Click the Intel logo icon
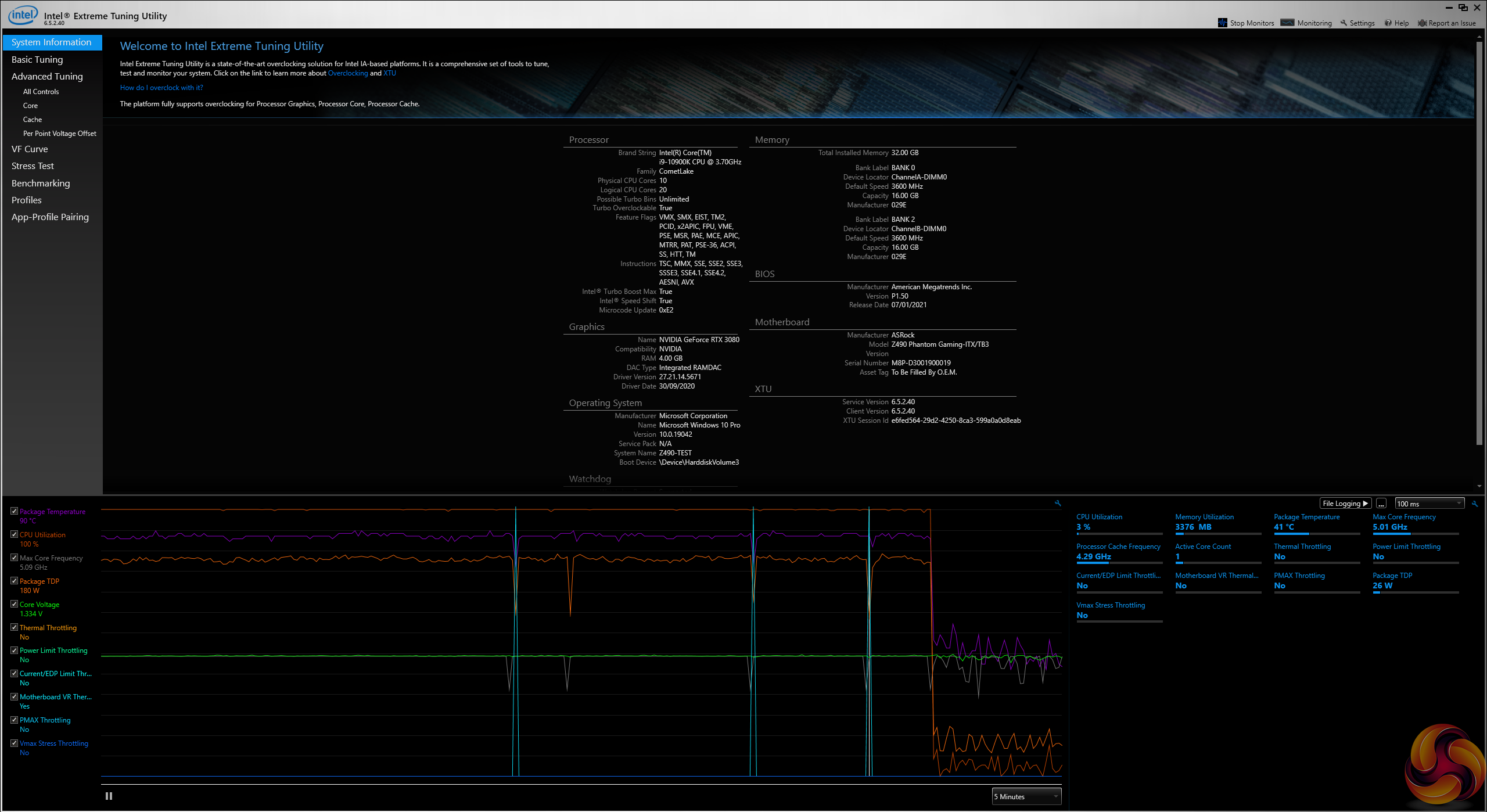 [x=22, y=16]
